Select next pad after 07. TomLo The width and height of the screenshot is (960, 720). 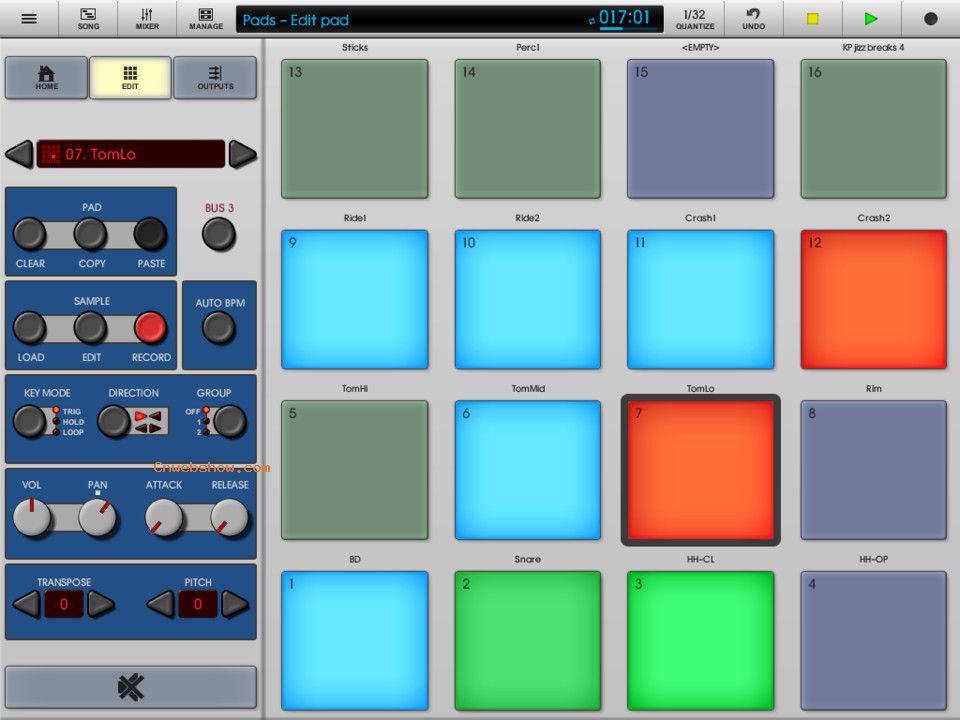tap(243, 154)
